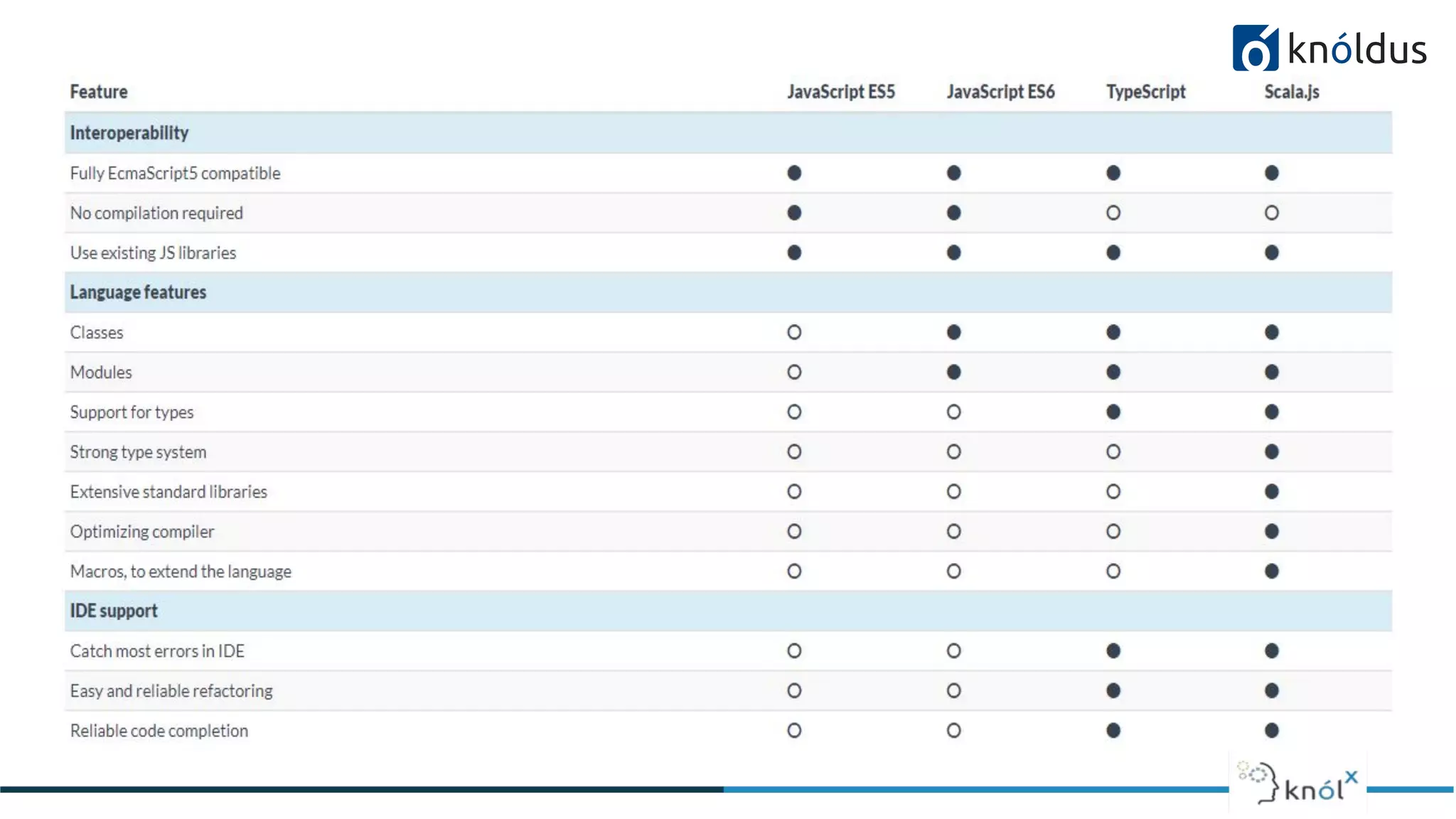Click empty circle for TypeScript No compilation required
This screenshot has width=1456, height=819.
pyautogui.click(x=1113, y=213)
